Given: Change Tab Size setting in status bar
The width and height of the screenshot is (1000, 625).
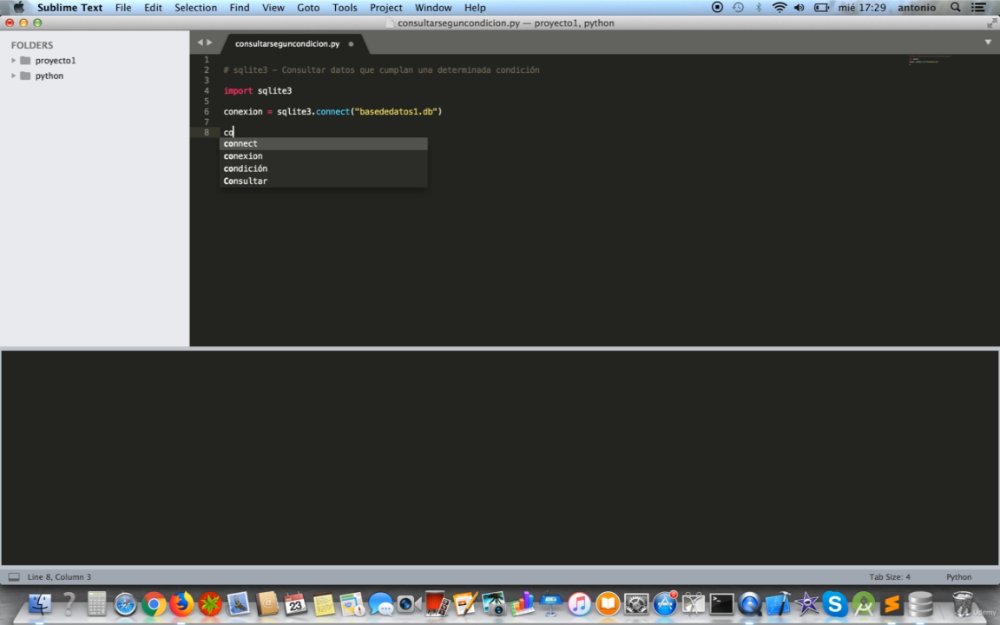Looking at the screenshot, I should (x=890, y=577).
